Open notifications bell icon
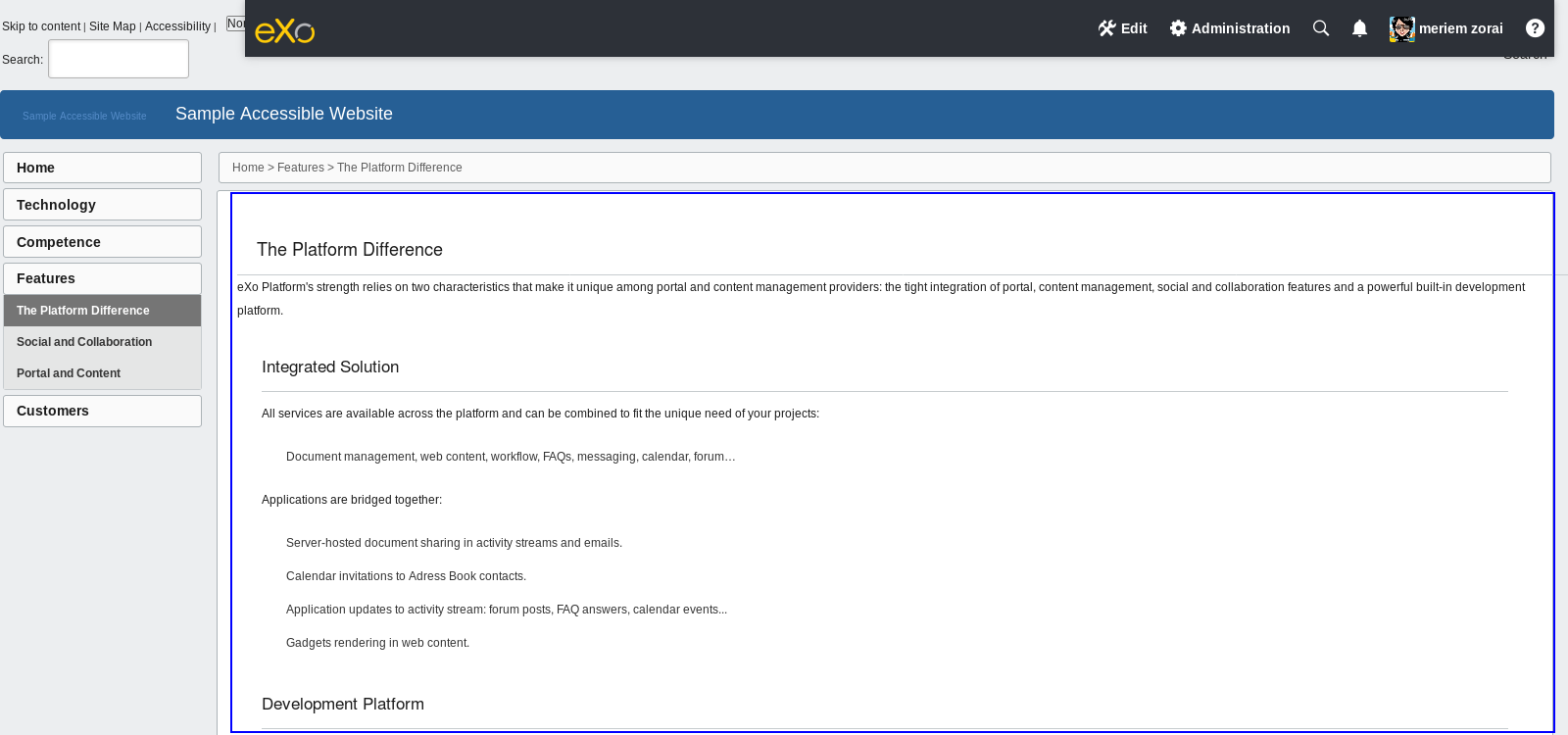1568x735 pixels. pyautogui.click(x=1359, y=28)
